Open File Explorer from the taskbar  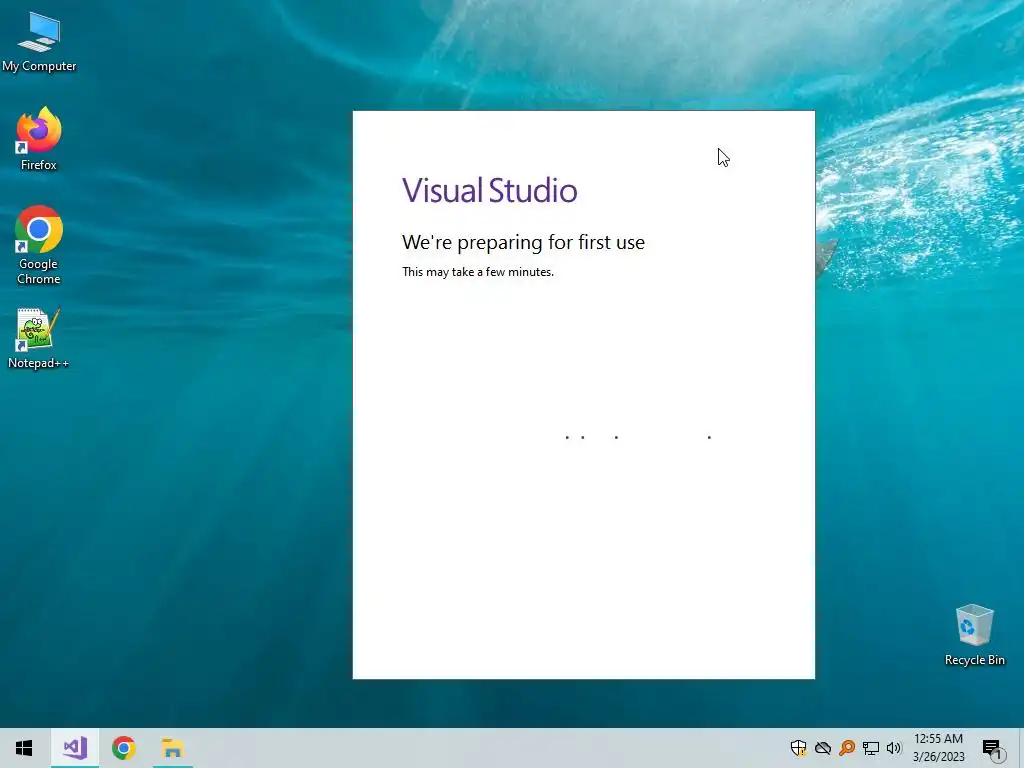pyautogui.click(x=172, y=748)
